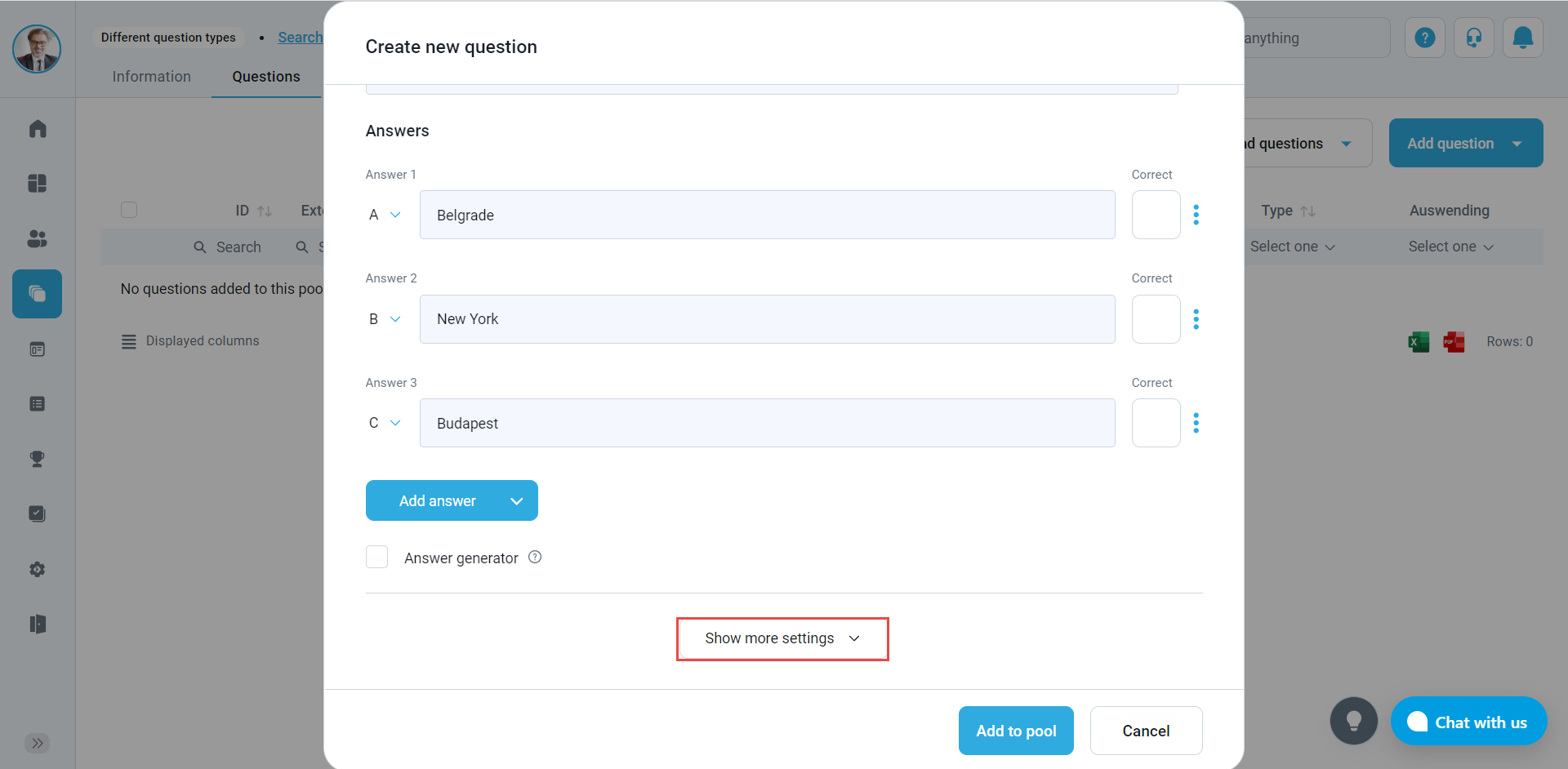Mark Budapest as the correct answer
Image resolution: width=1568 pixels, height=769 pixels.
(1156, 423)
